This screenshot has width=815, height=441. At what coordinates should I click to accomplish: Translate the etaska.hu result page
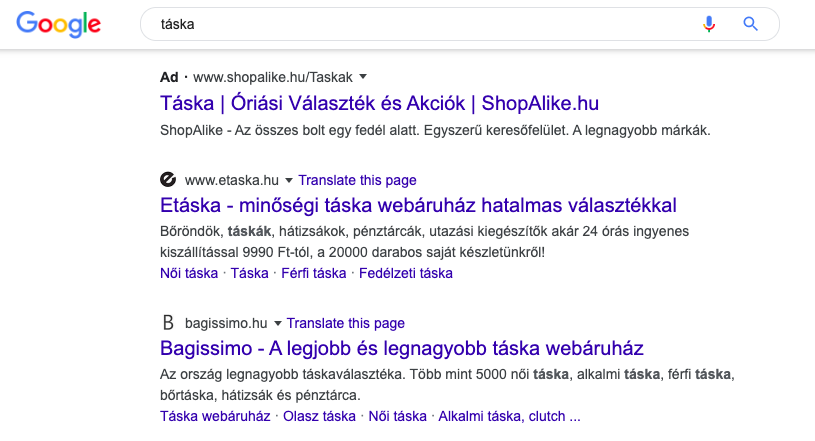pyautogui.click(x=357, y=180)
